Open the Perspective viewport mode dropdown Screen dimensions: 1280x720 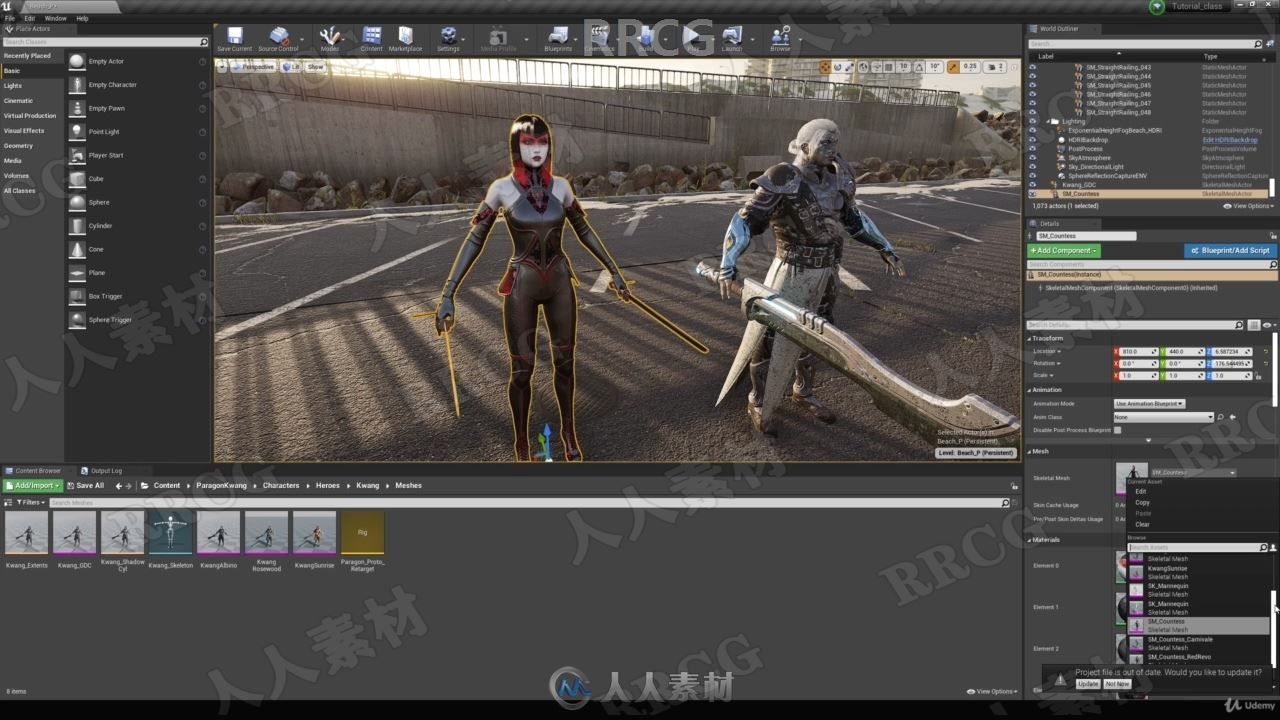coord(255,67)
